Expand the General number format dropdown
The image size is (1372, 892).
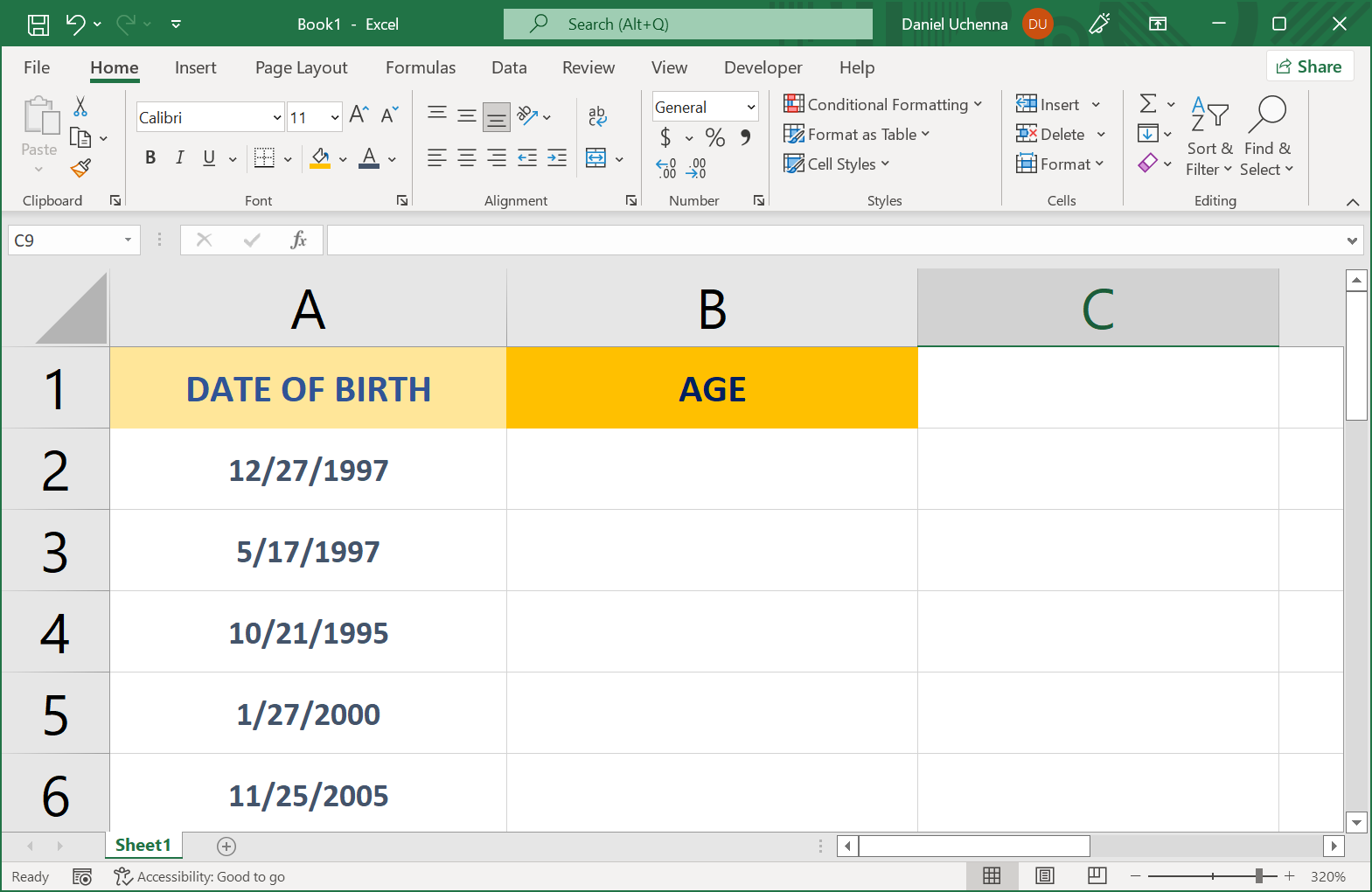pos(750,107)
